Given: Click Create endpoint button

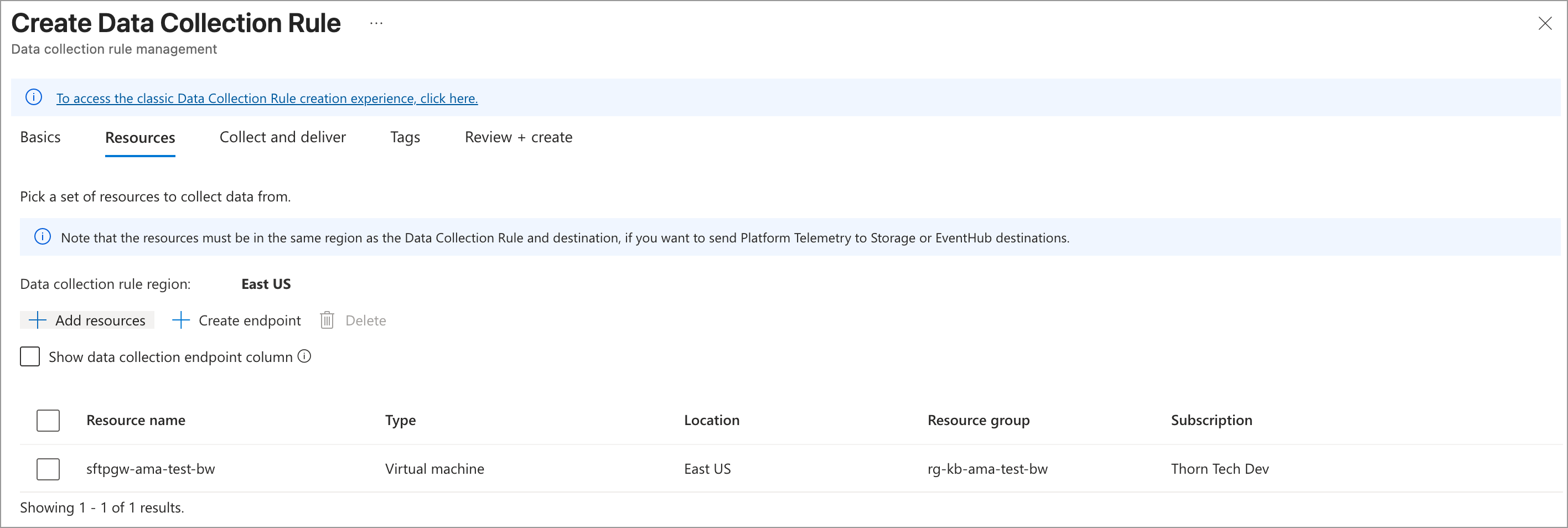Looking at the screenshot, I should click(237, 320).
